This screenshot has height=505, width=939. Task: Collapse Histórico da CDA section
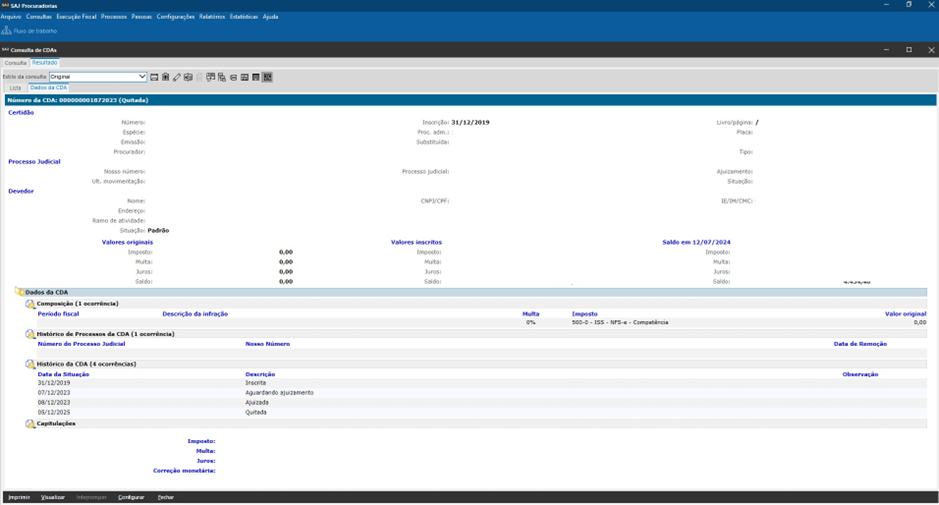(x=30, y=364)
